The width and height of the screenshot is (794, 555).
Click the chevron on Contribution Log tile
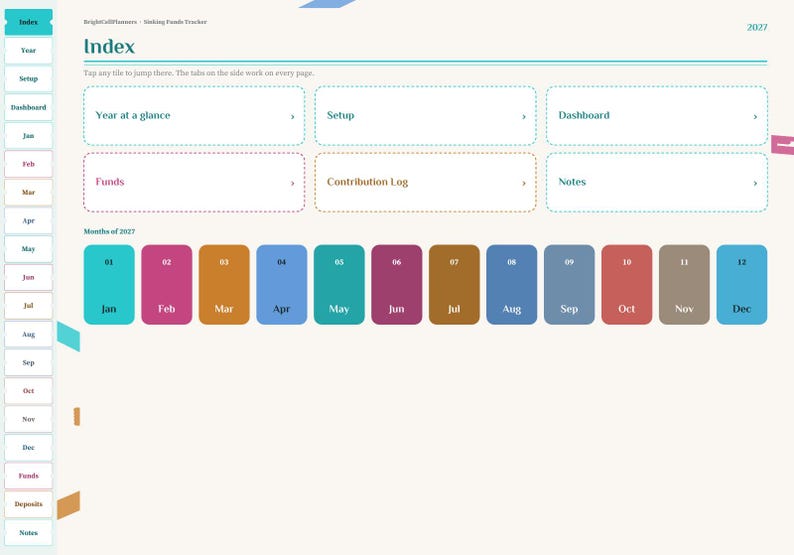tap(524, 183)
